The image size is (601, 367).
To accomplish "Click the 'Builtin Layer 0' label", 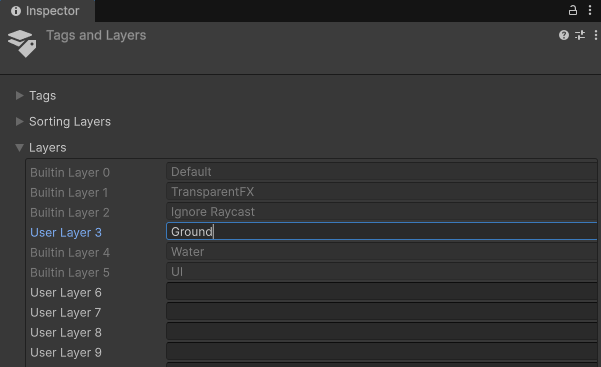I will (70, 173).
